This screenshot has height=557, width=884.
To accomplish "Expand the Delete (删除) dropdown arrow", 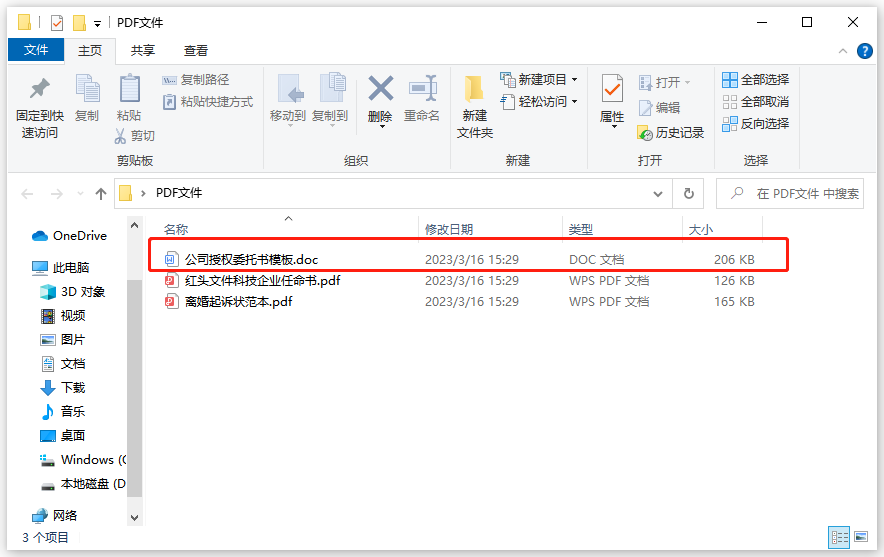I will click(382, 127).
